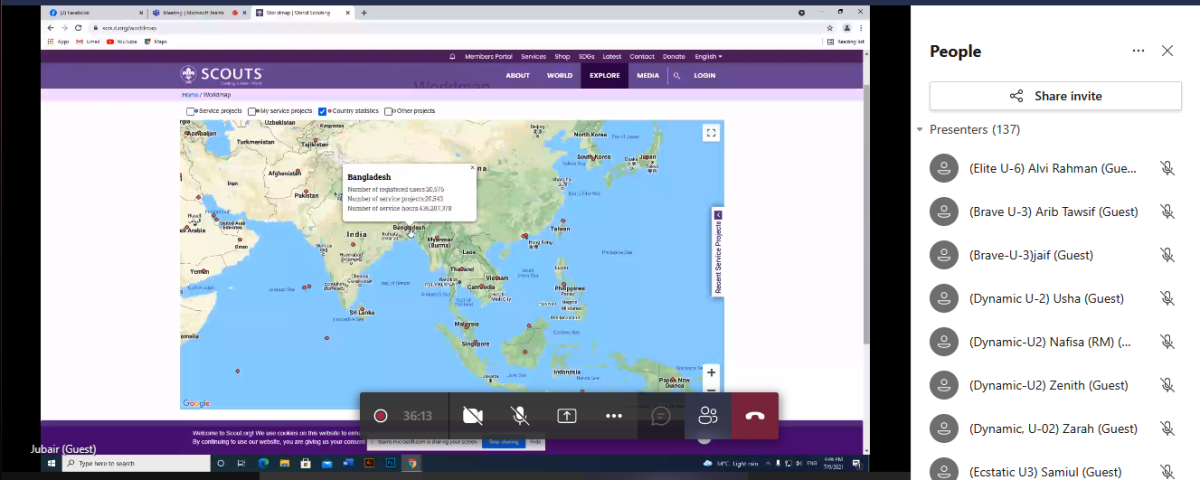This screenshot has height=480, width=1200.
Task: Open the share content tray
Action: coord(567,416)
